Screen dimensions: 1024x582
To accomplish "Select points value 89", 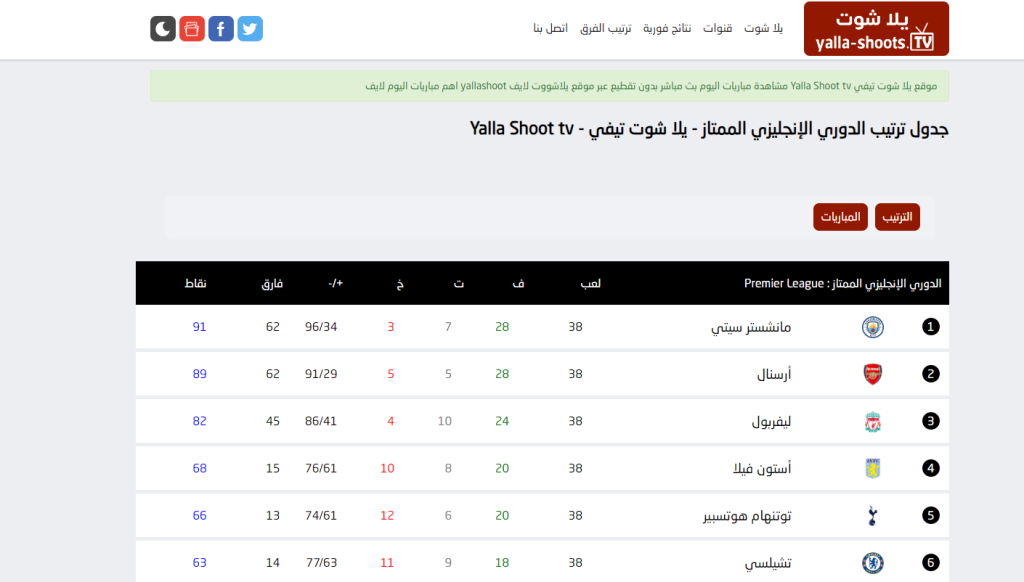I will pyautogui.click(x=199, y=374).
